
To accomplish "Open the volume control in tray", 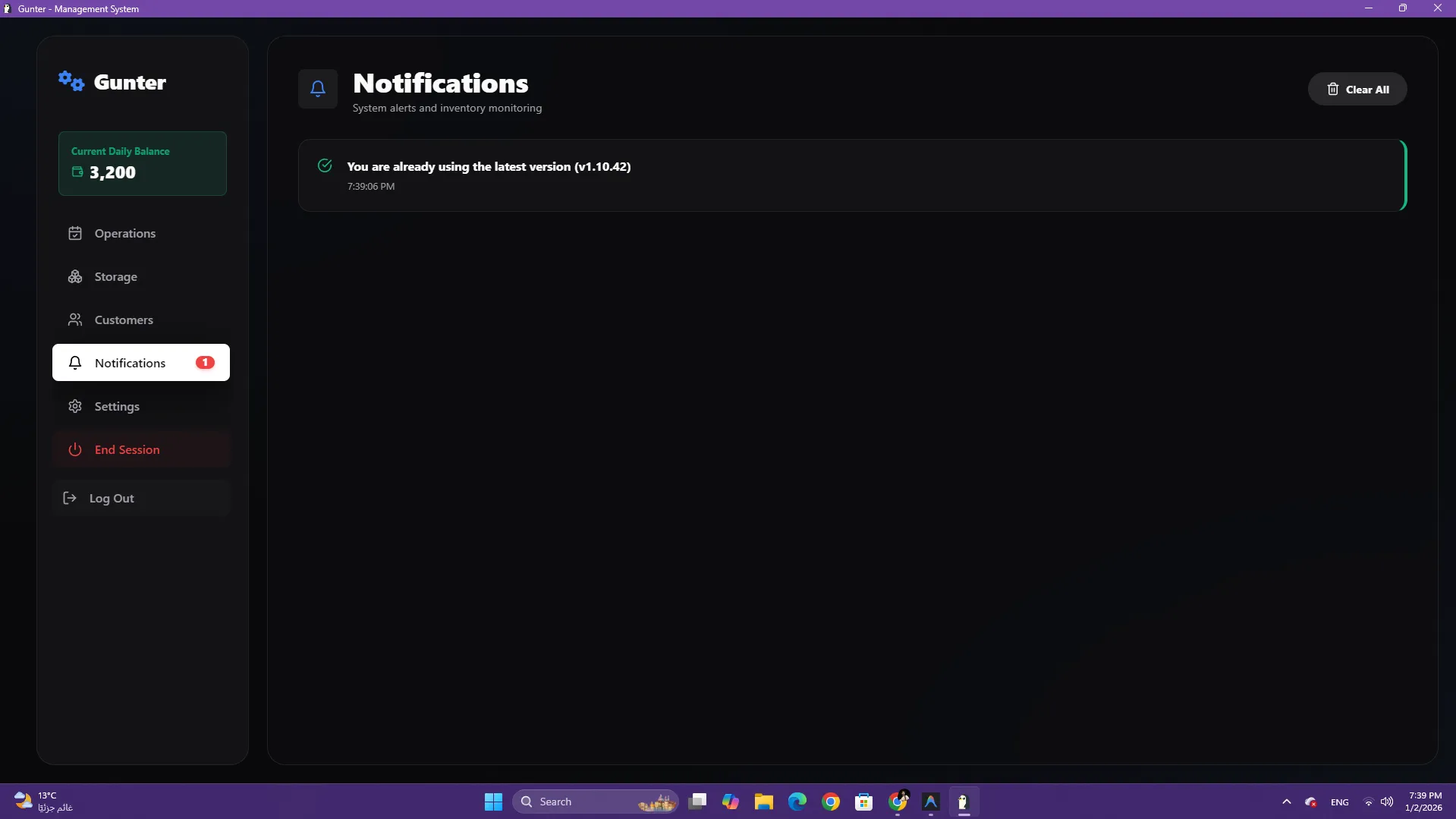I will coord(1387,802).
